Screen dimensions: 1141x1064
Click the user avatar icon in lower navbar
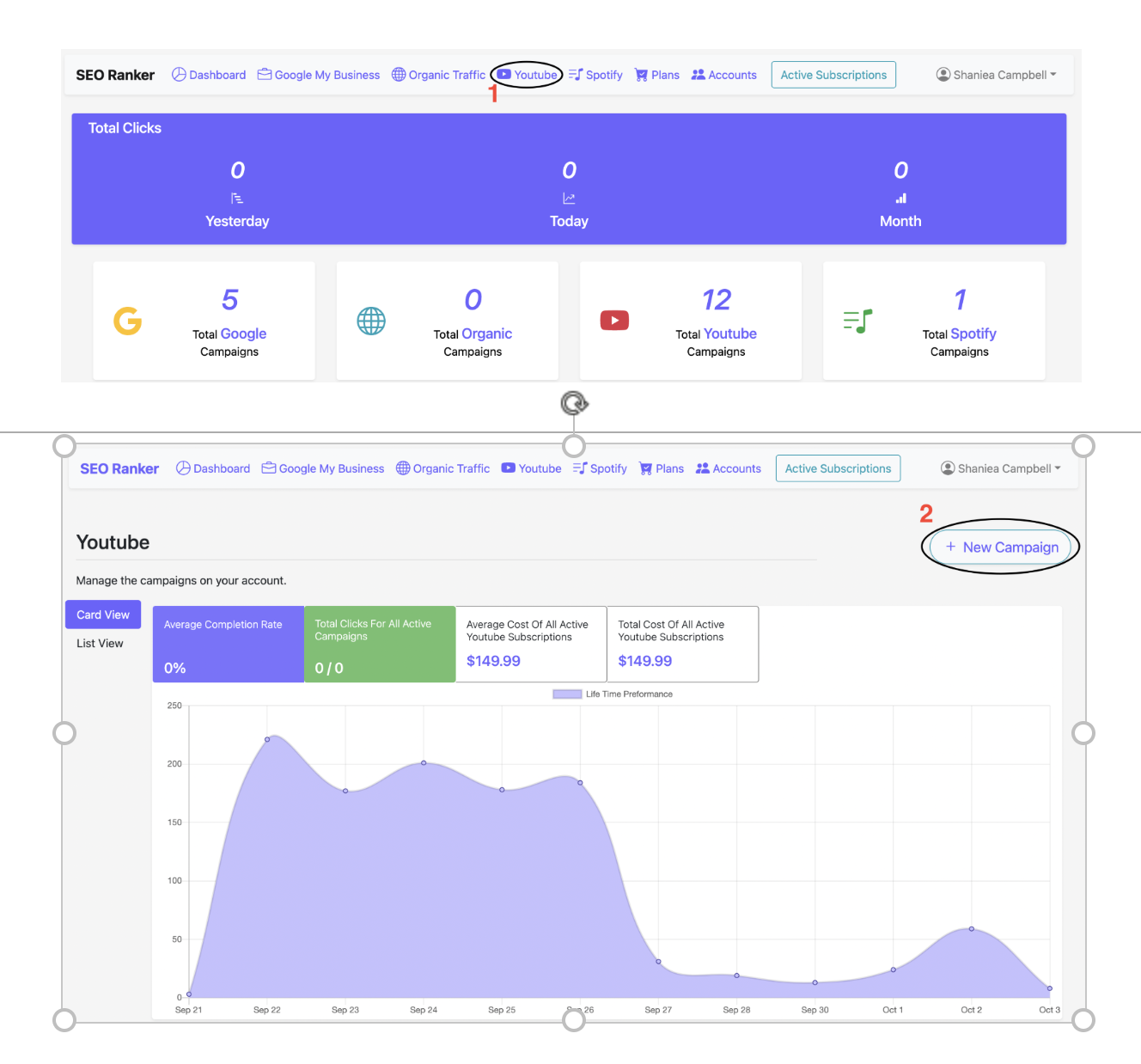[x=948, y=468]
